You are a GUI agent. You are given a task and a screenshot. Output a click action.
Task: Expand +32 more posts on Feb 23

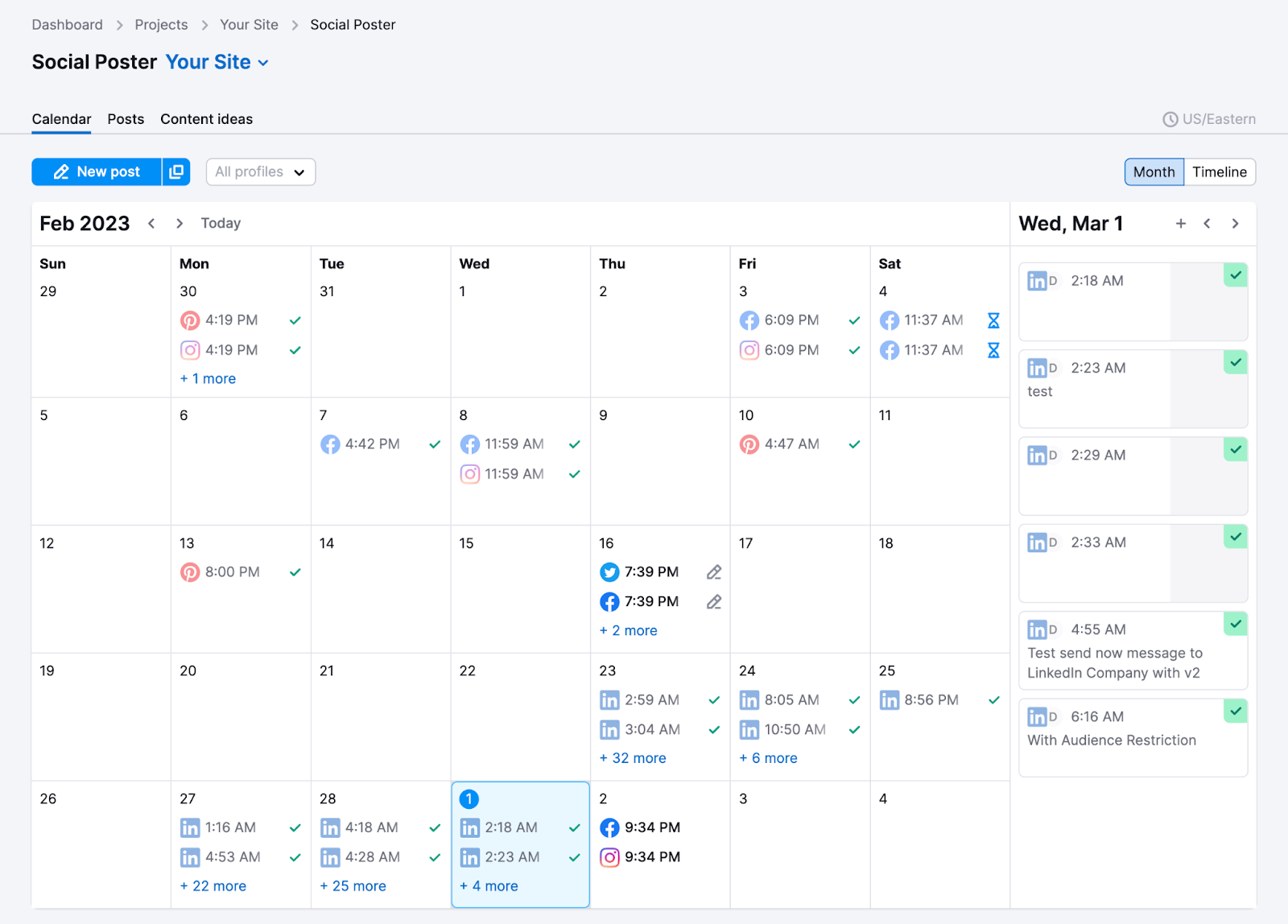[633, 757]
